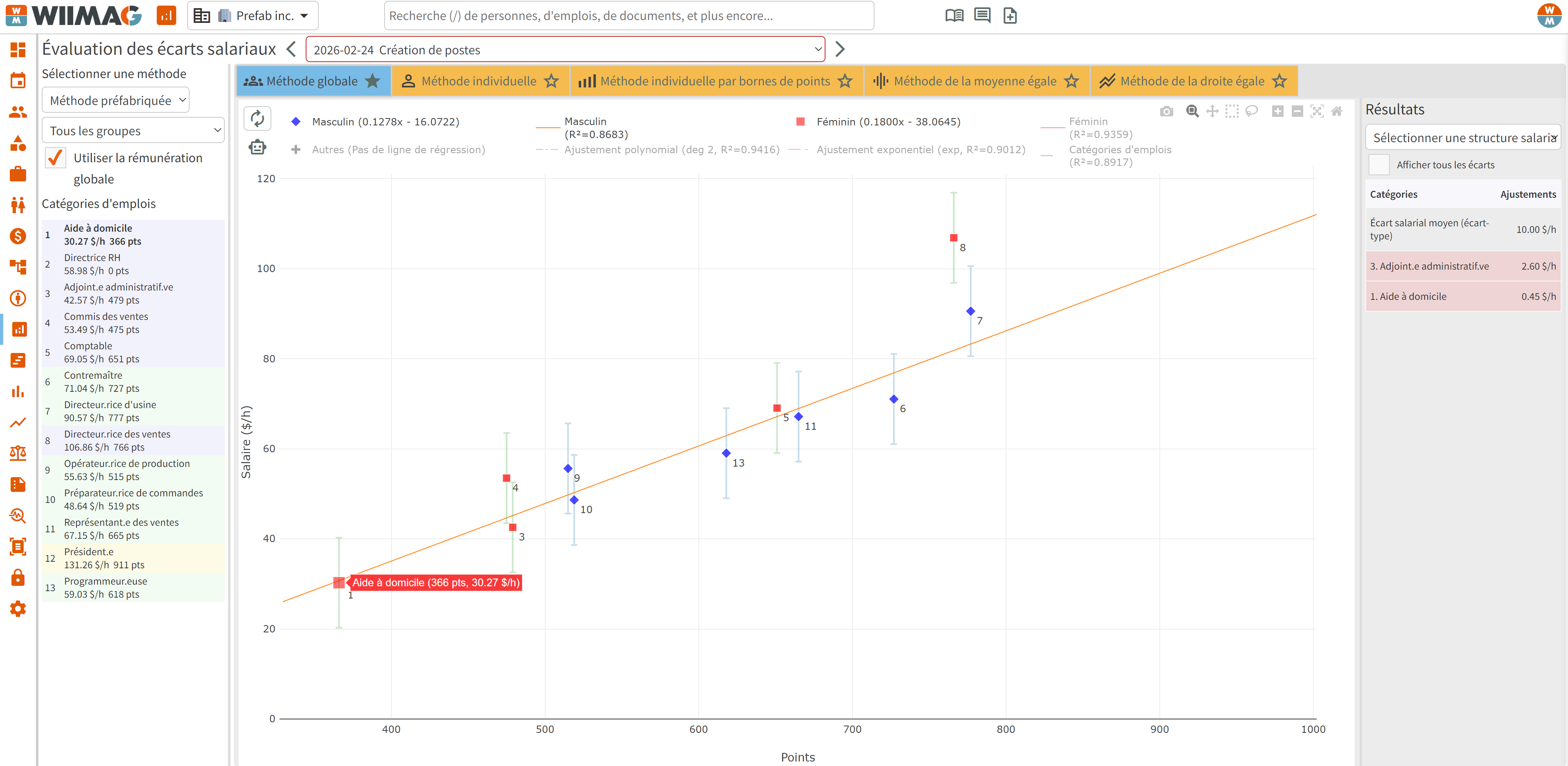Click the WIIMAG logo
Image resolution: width=1568 pixels, height=766 pixels.
tap(74, 15)
